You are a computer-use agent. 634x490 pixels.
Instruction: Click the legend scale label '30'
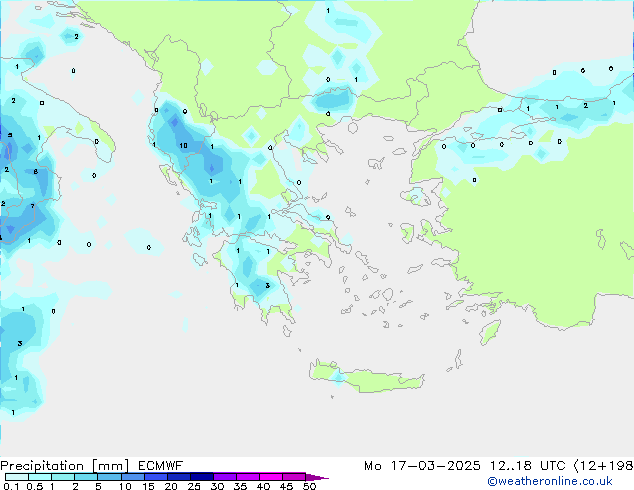217,486
